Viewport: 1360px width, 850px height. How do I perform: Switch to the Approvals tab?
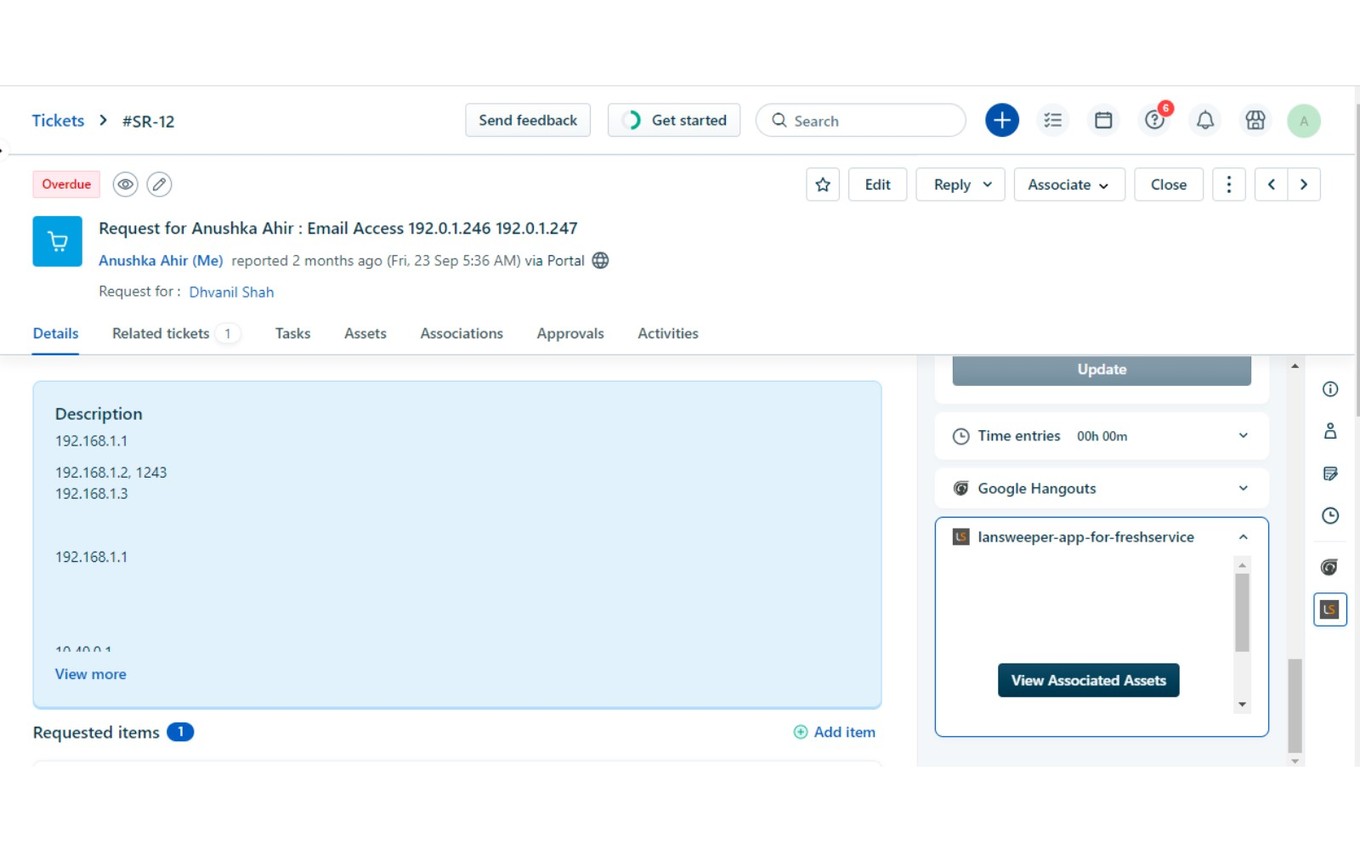(x=570, y=333)
